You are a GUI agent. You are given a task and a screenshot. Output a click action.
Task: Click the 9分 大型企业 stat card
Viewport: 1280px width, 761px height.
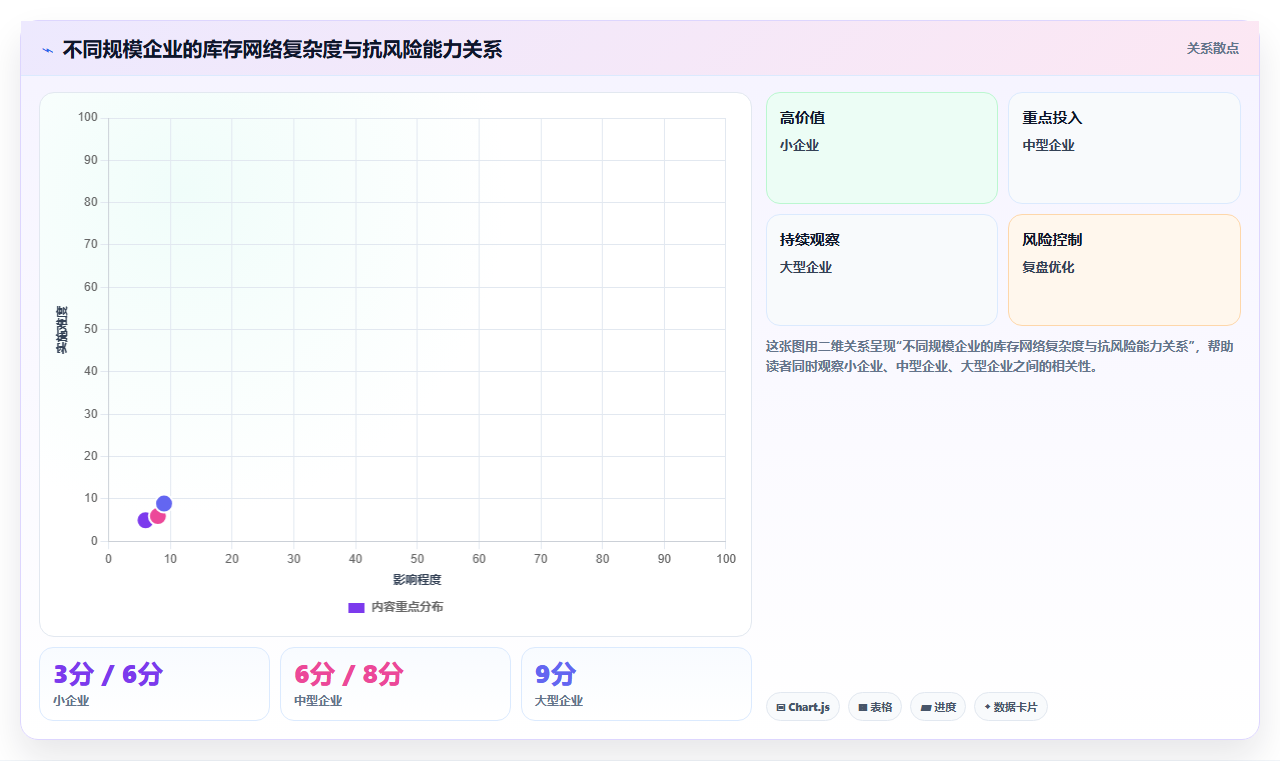pyautogui.click(x=636, y=684)
